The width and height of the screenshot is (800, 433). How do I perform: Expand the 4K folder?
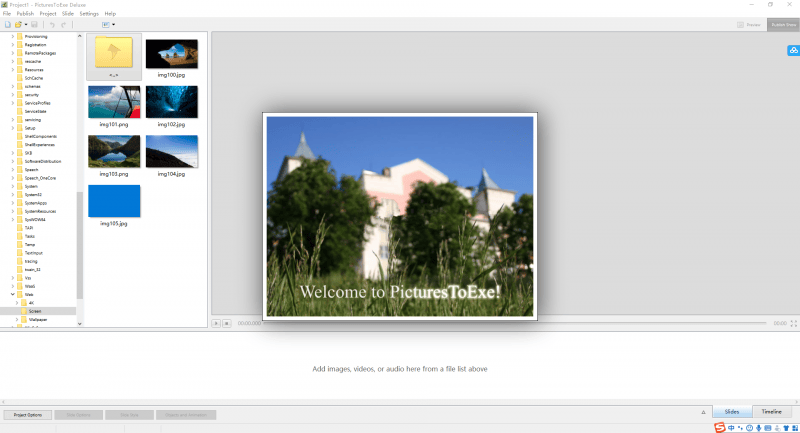(17, 302)
